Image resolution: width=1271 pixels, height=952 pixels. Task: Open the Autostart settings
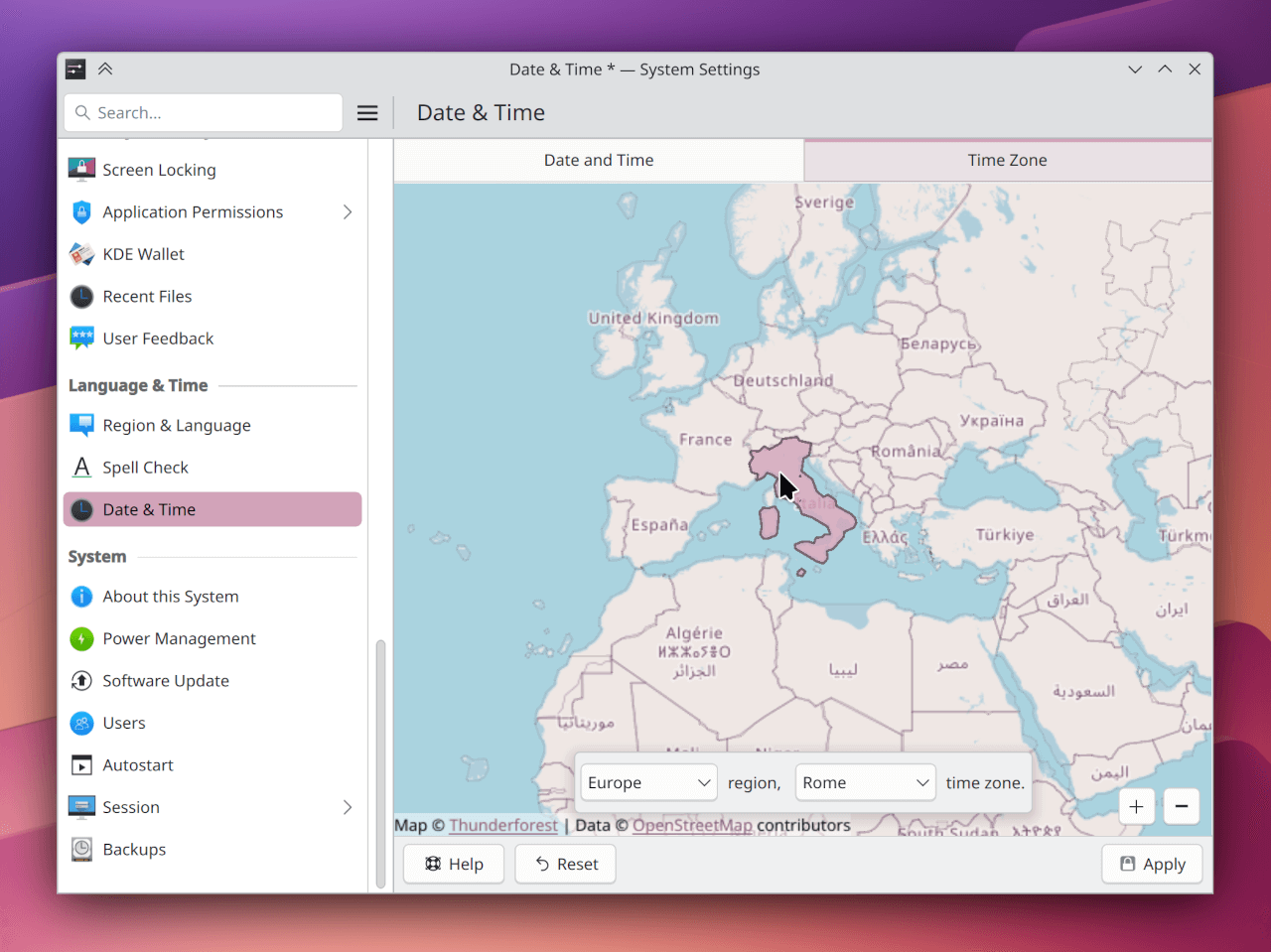pos(134,764)
